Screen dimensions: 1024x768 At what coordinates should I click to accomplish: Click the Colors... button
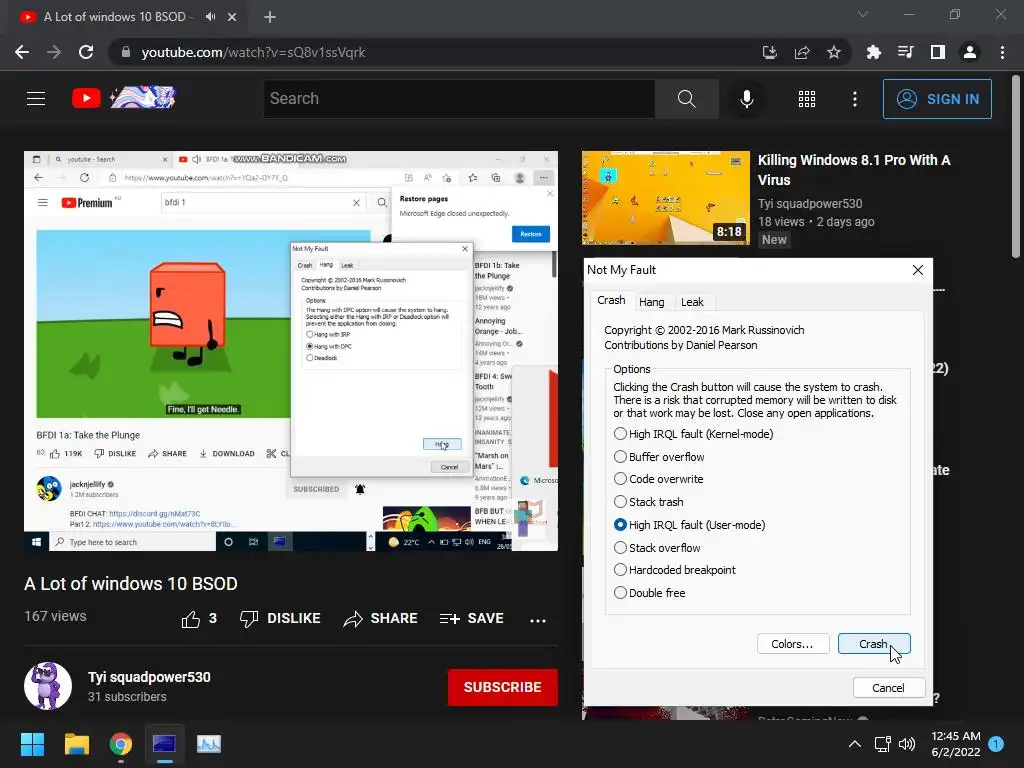click(x=793, y=644)
